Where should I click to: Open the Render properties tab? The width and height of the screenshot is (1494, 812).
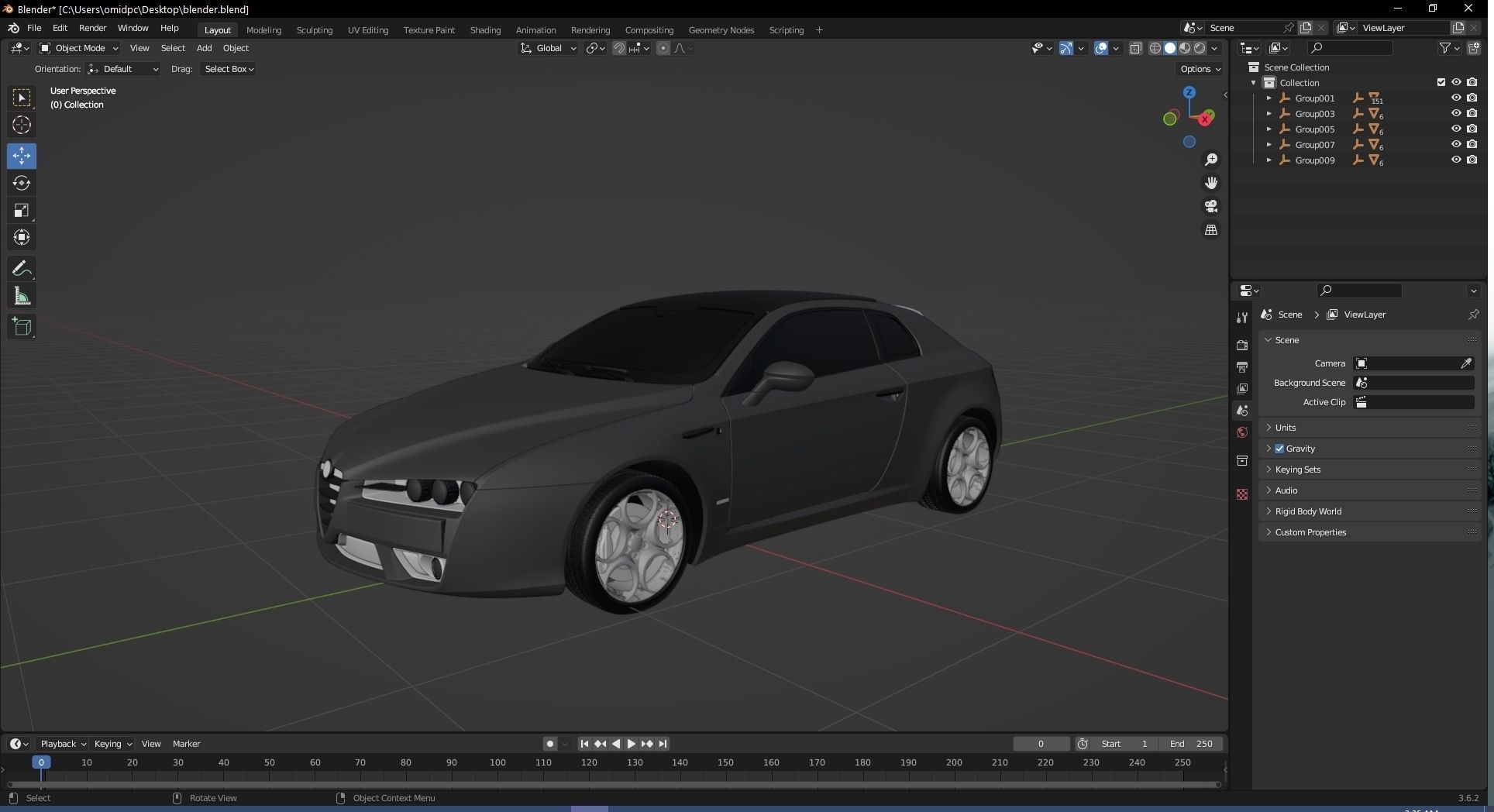(x=1242, y=345)
